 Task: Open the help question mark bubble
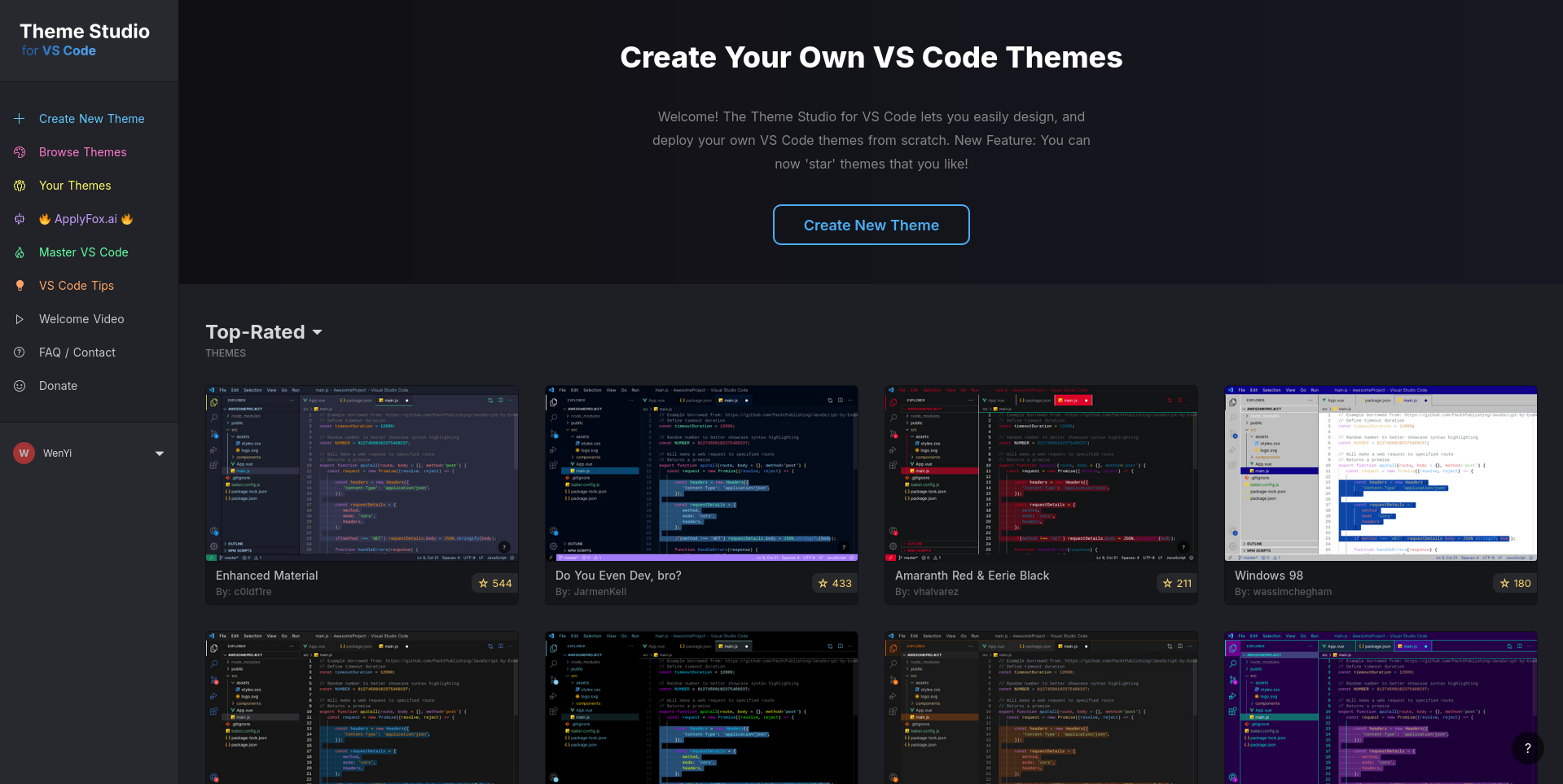(1527, 748)
